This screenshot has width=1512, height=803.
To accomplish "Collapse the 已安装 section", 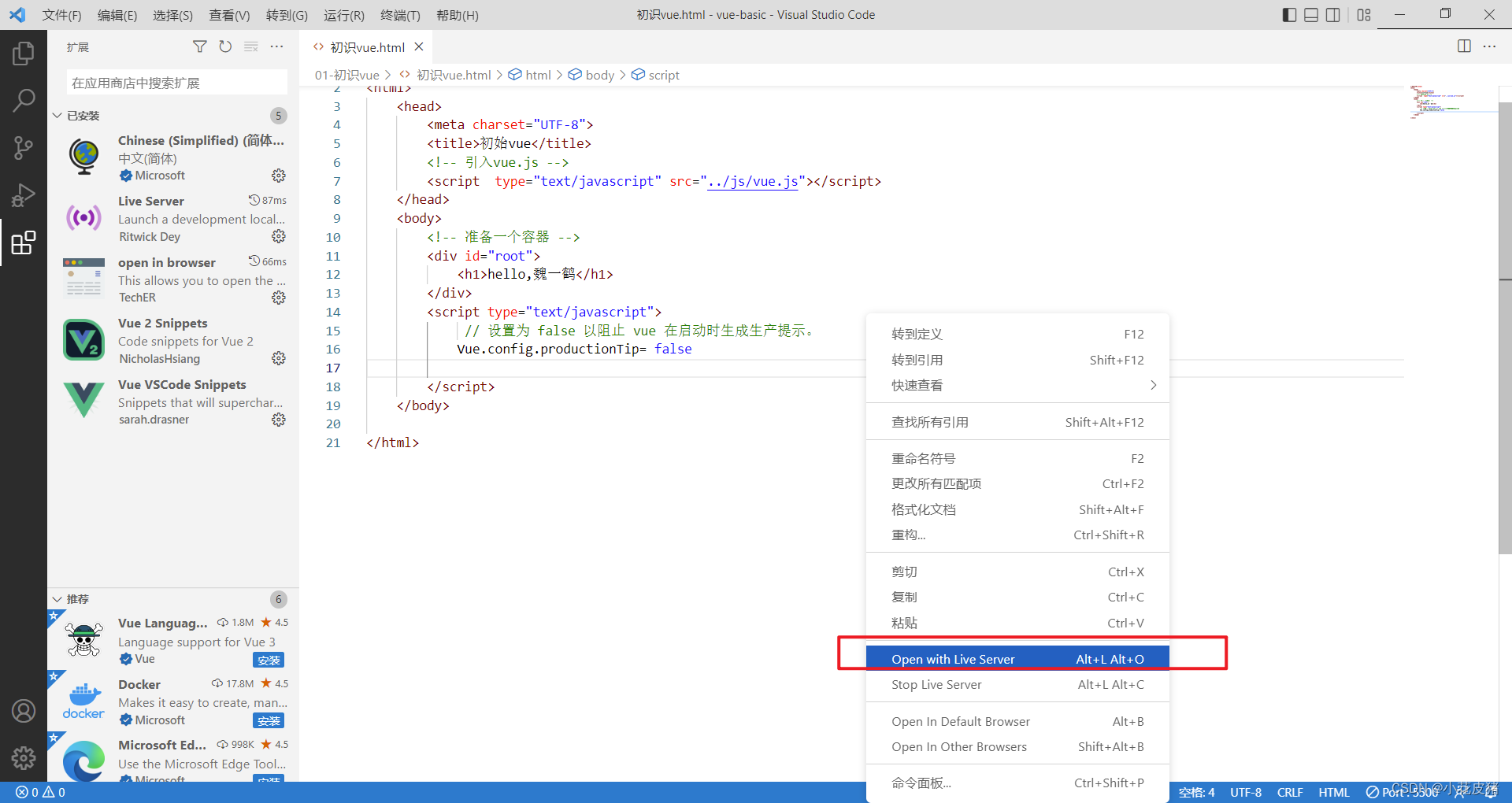I will point(57,116).
